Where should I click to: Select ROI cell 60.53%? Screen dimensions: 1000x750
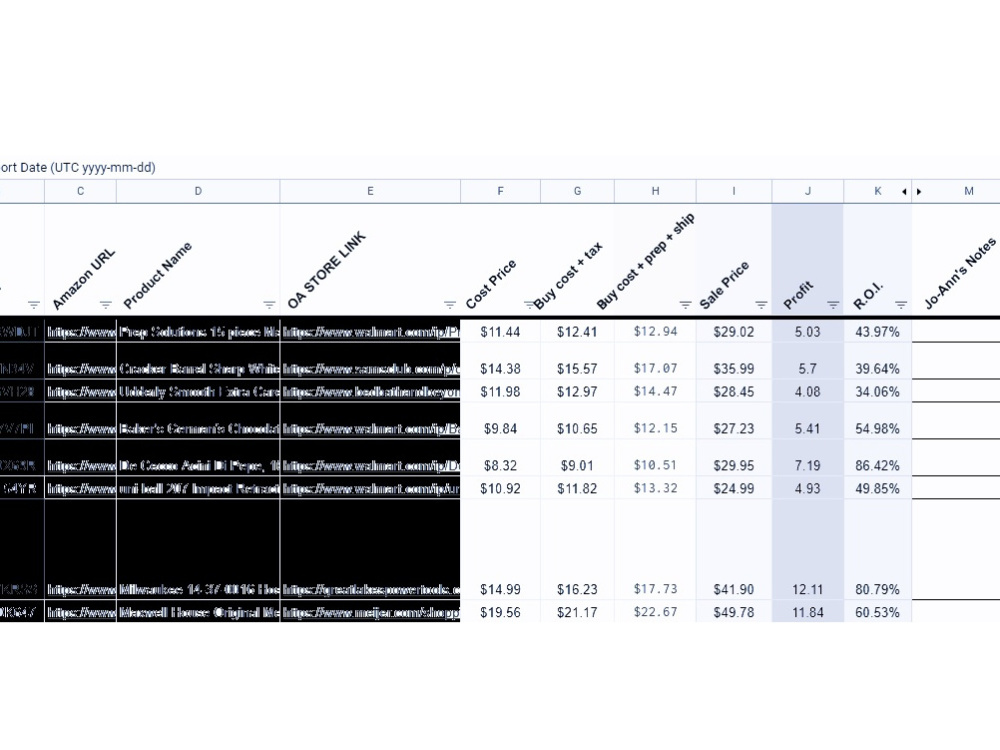[x=878, y=612]
